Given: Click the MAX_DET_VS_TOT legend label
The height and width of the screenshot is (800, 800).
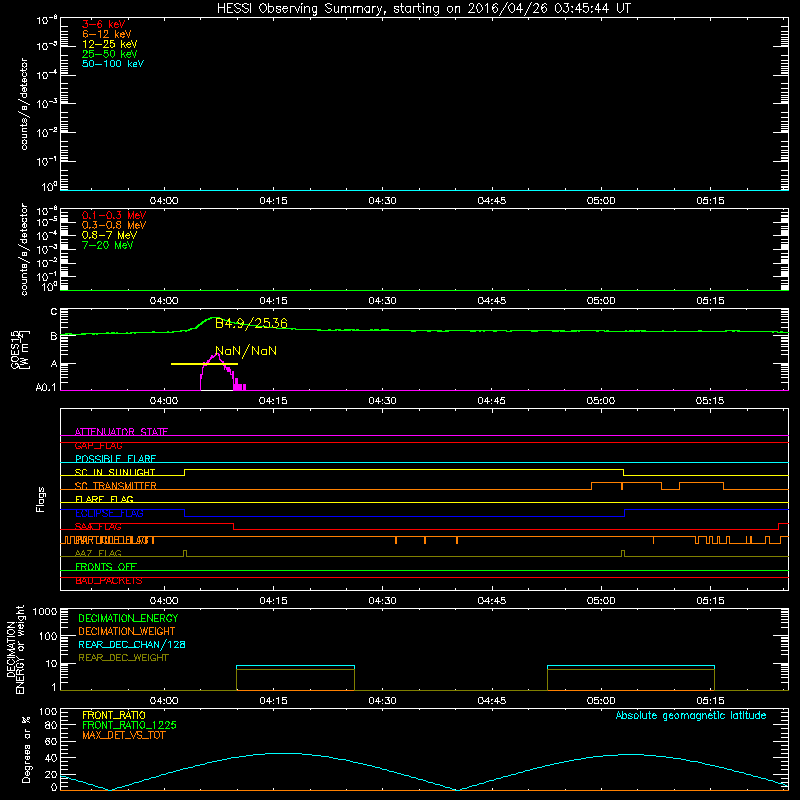Looking at the screenshot, I should [124, 735].
